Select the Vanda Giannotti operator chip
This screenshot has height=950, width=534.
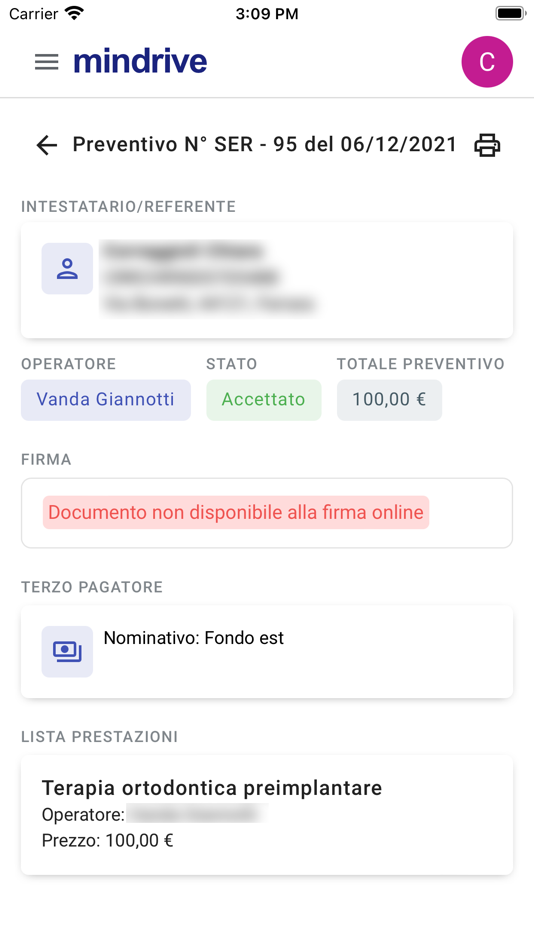pos(106,400)
